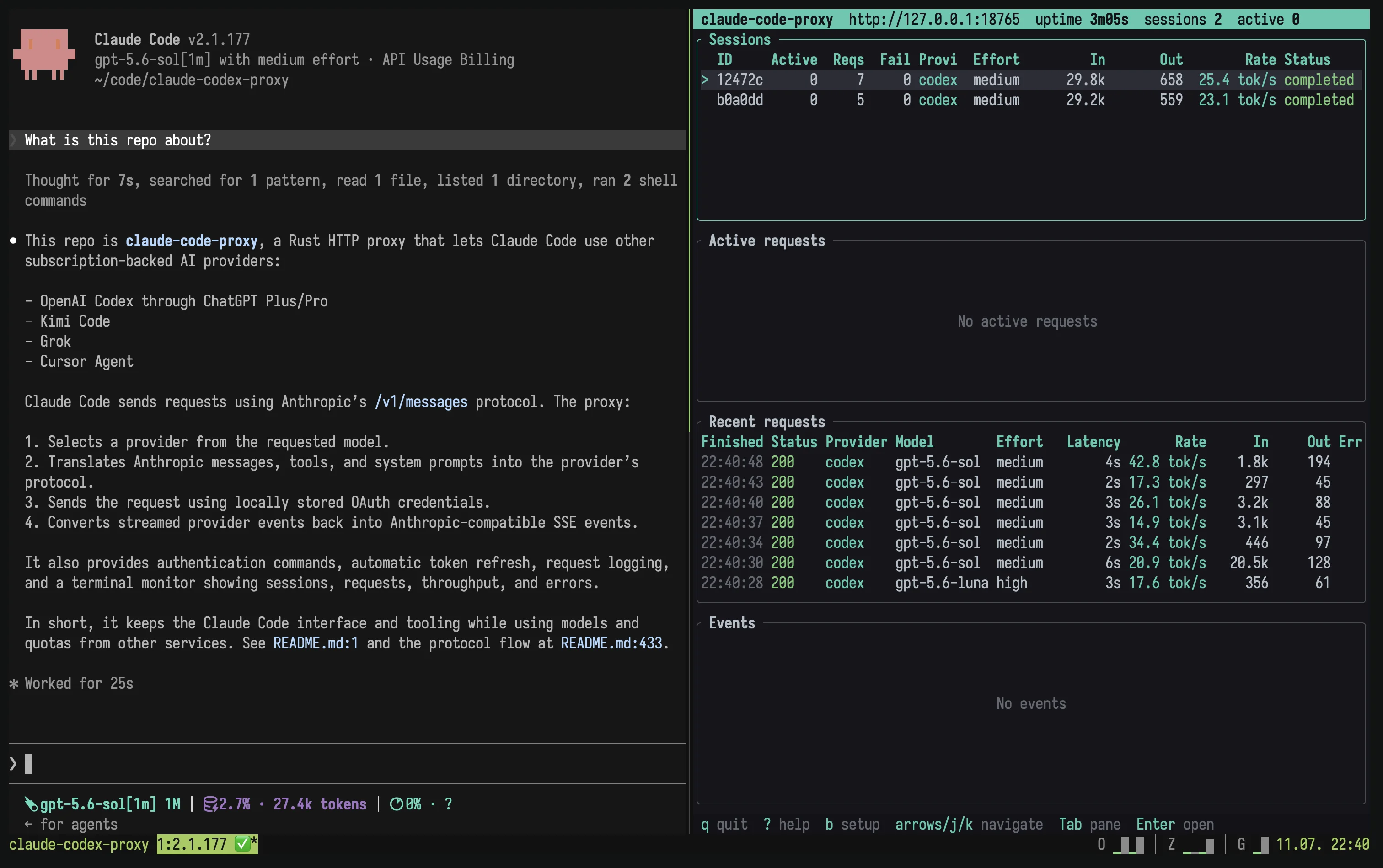Open the request finished at 22:40:37
The image size is (1383, 868).
coord(1030,522)
